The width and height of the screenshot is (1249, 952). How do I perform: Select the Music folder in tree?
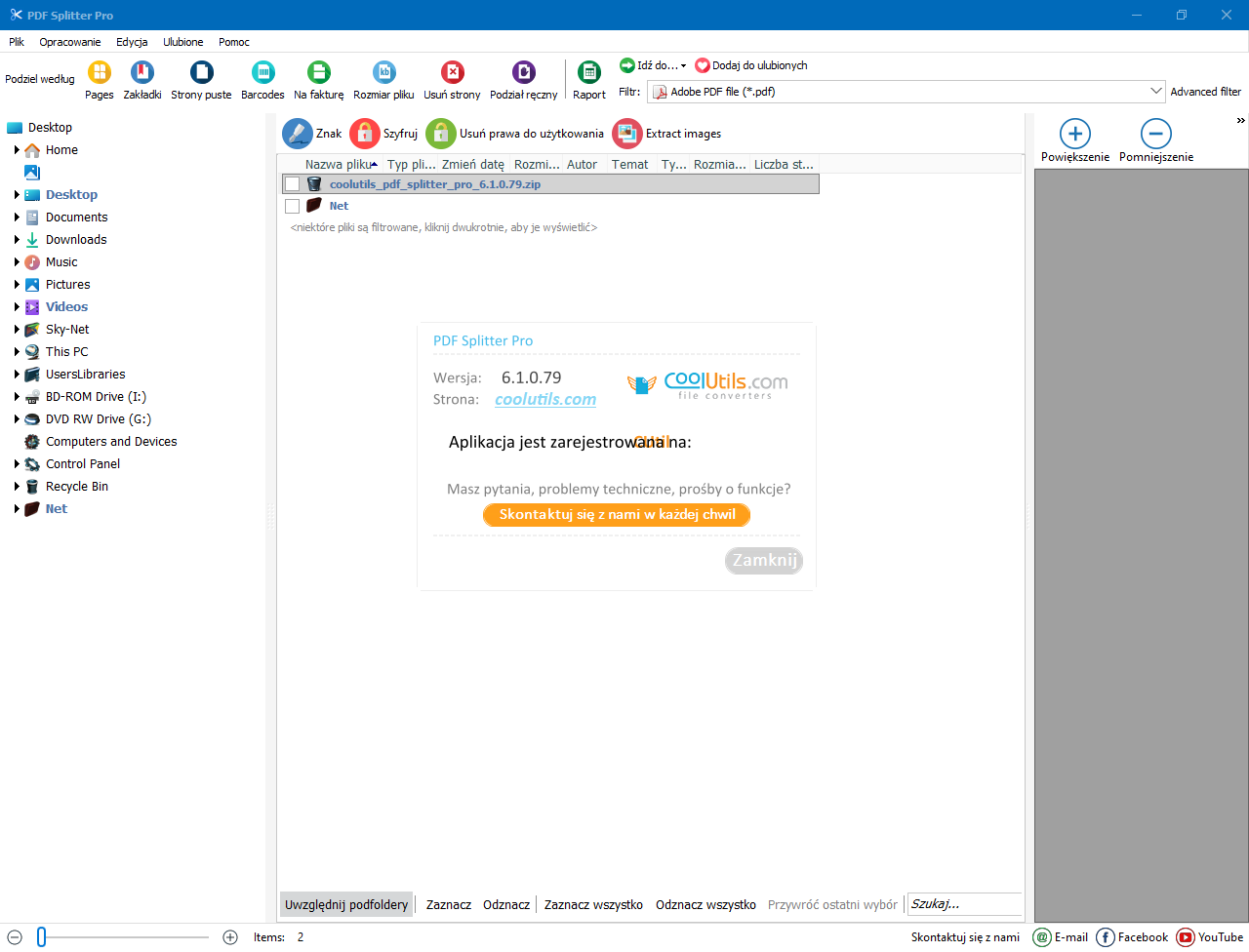point(61,262)
